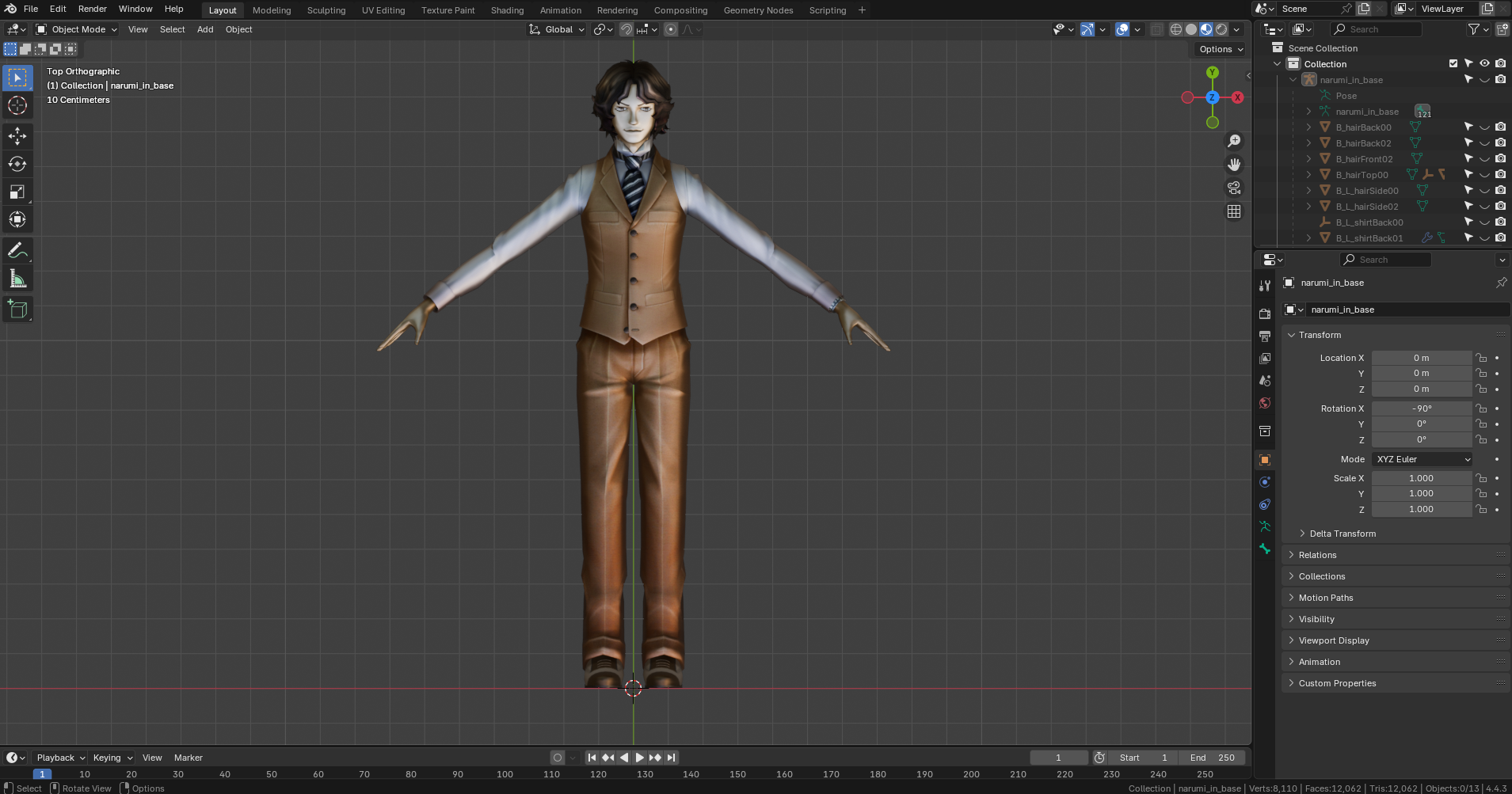Lock the Location X property
The image size is (1512, 794).
click(1481, 358)
